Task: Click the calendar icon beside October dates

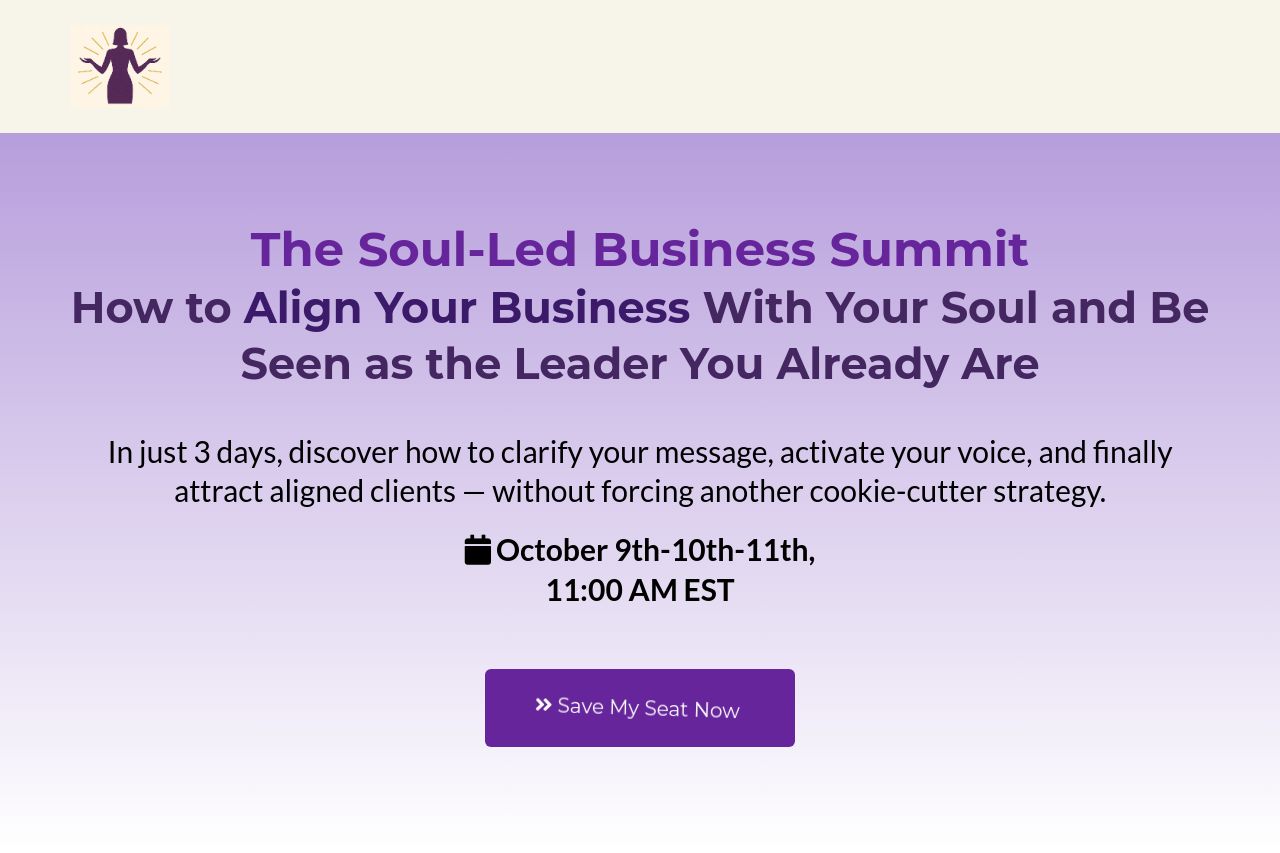Action: tap(478, 550)
